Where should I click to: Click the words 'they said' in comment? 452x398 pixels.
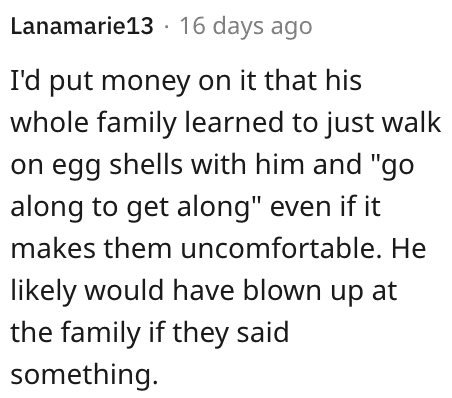[230, 334]
